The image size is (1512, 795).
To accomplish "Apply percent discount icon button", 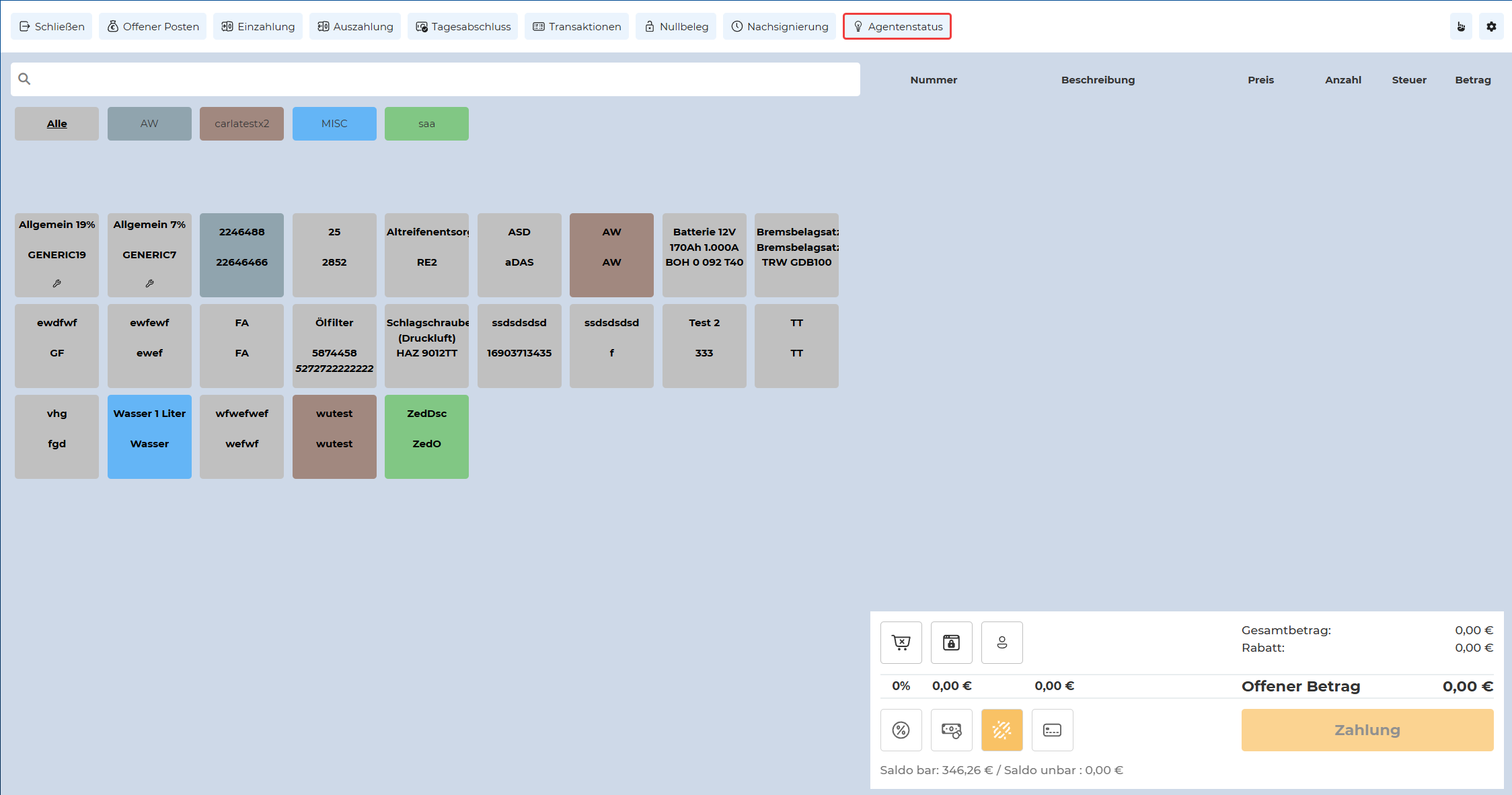I will click(901, 730).
